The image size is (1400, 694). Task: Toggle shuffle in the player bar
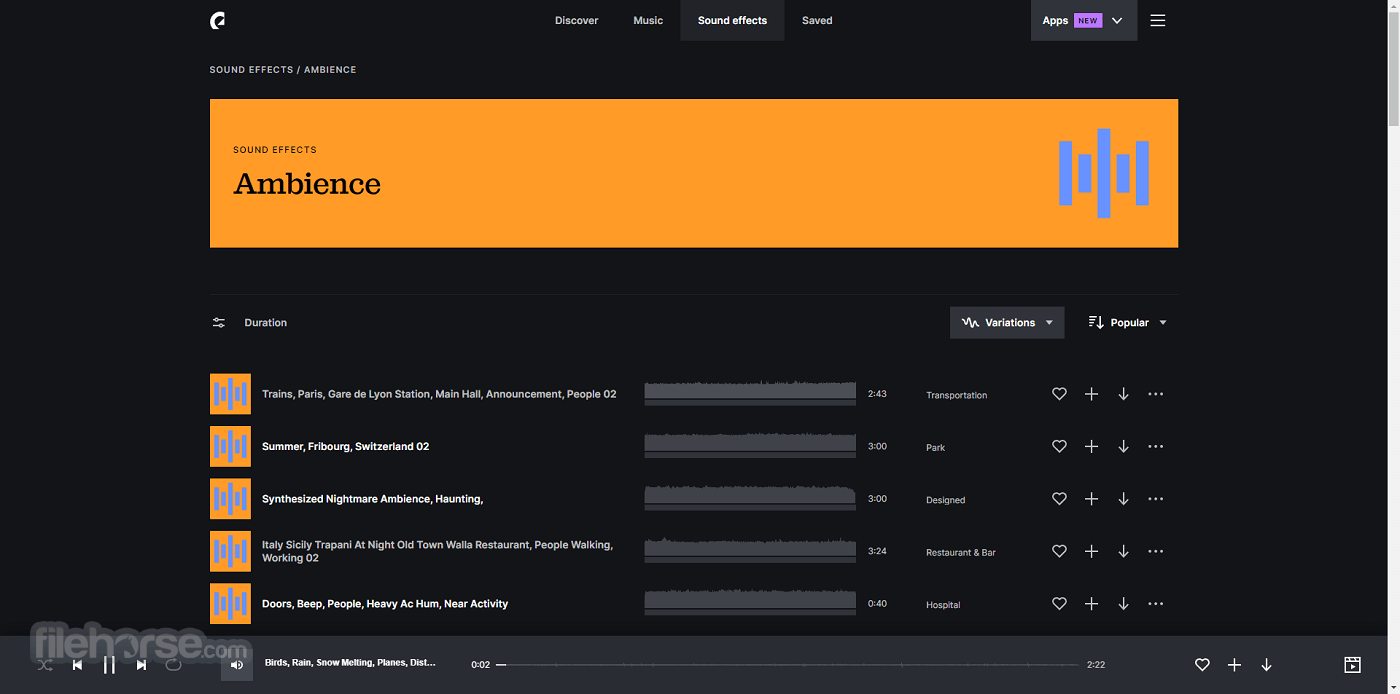pyautogui.click(x=45, y=665)
